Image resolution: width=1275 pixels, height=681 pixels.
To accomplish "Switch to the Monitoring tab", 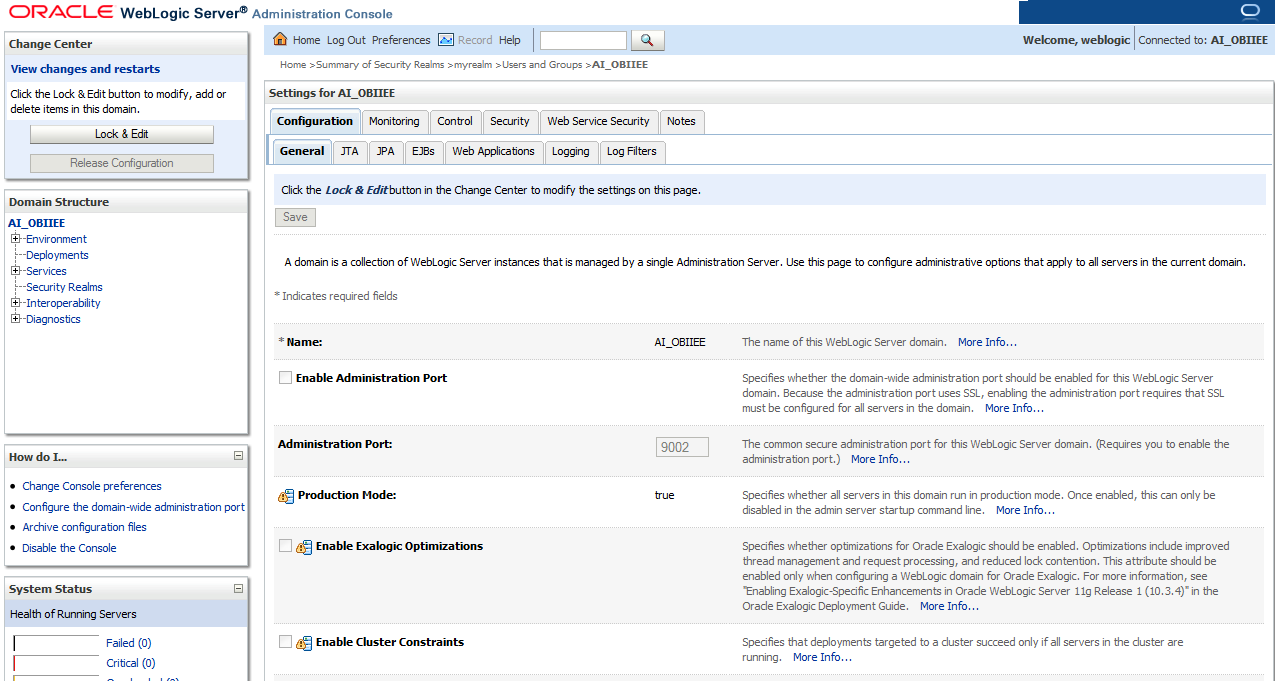I will (394, 121).
